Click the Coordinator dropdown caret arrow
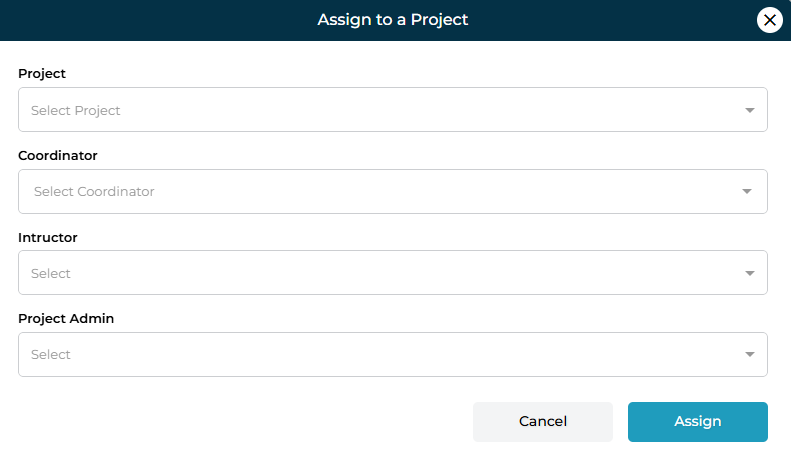The height and width of the screenshot is (456, 791). [746, 191]
